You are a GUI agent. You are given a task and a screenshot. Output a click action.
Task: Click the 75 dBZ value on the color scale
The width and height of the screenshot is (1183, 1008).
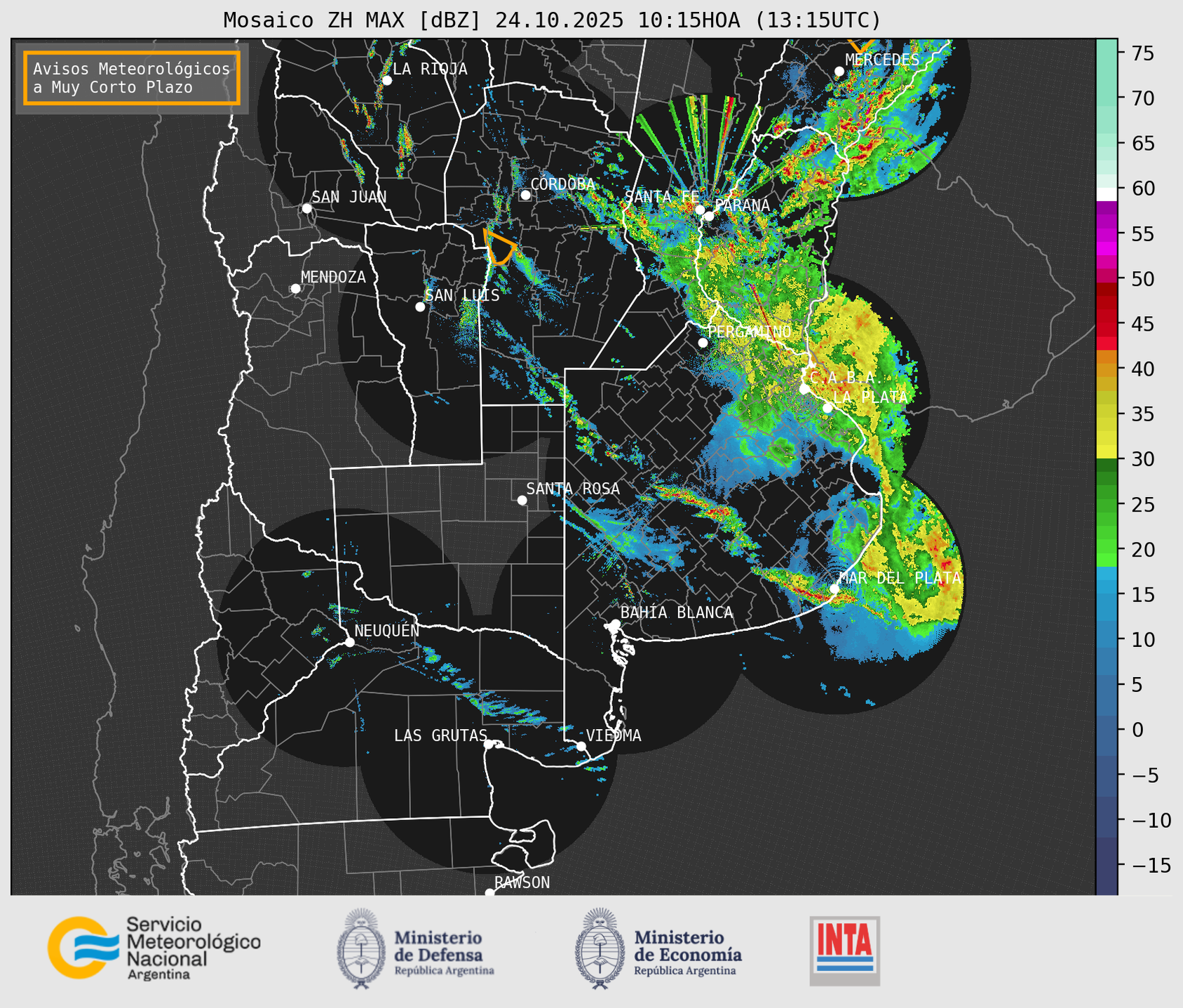pyautogui.click(x=1142, y=53)
